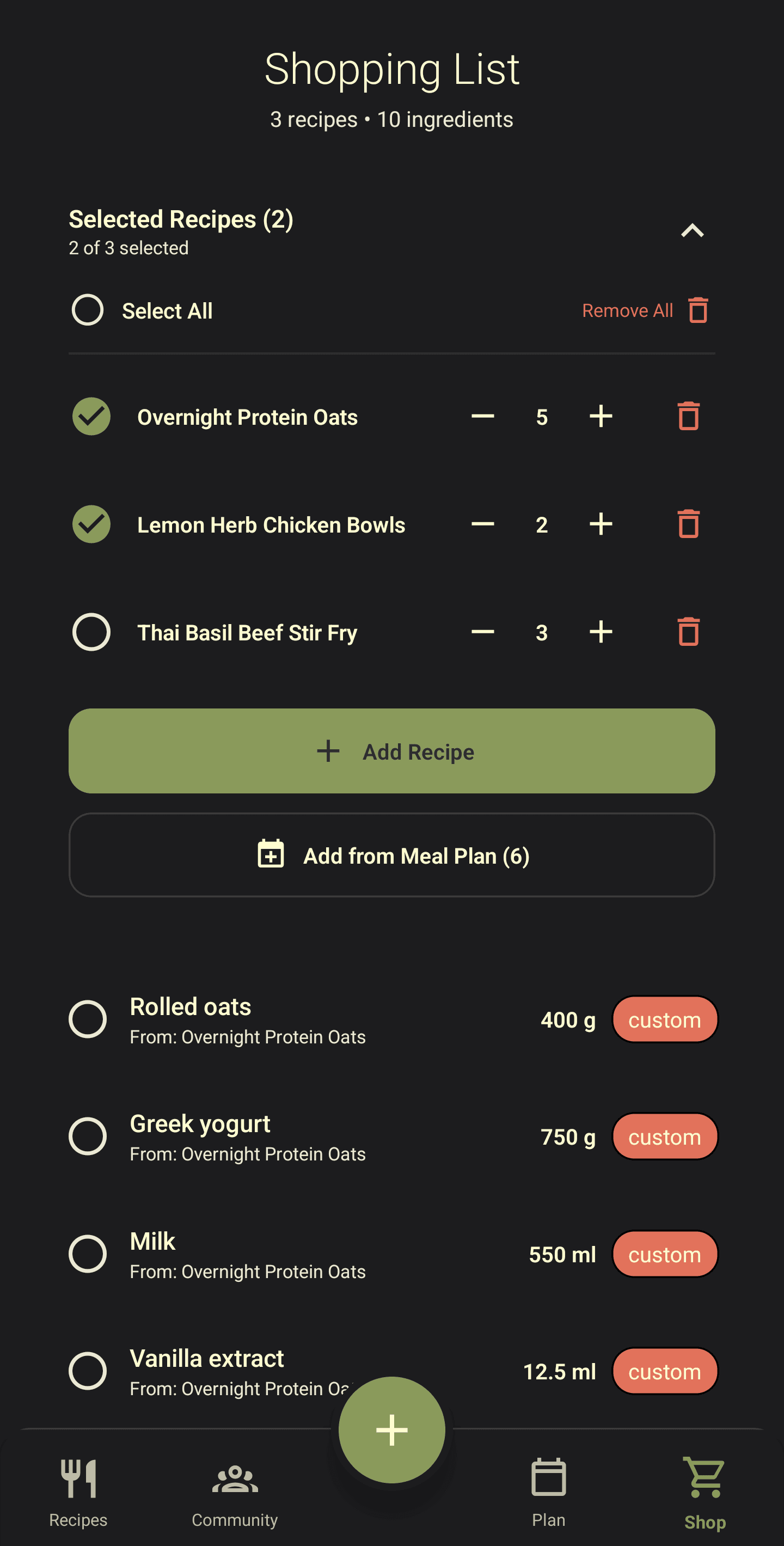Image resolution: width=784 pixels, height=1546 pixels.
Task: Deselect Lemon Herb Chicken Bowls checkbox
Action: [x=90, y=524]
